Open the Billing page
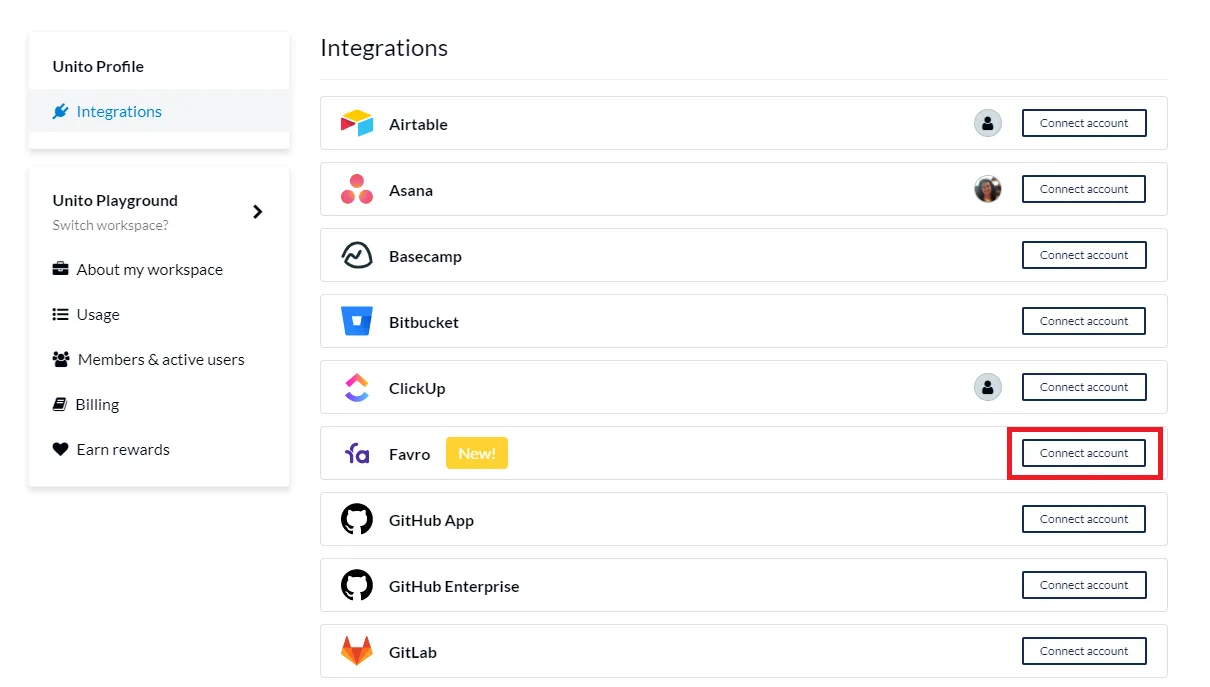 [97, 405]
